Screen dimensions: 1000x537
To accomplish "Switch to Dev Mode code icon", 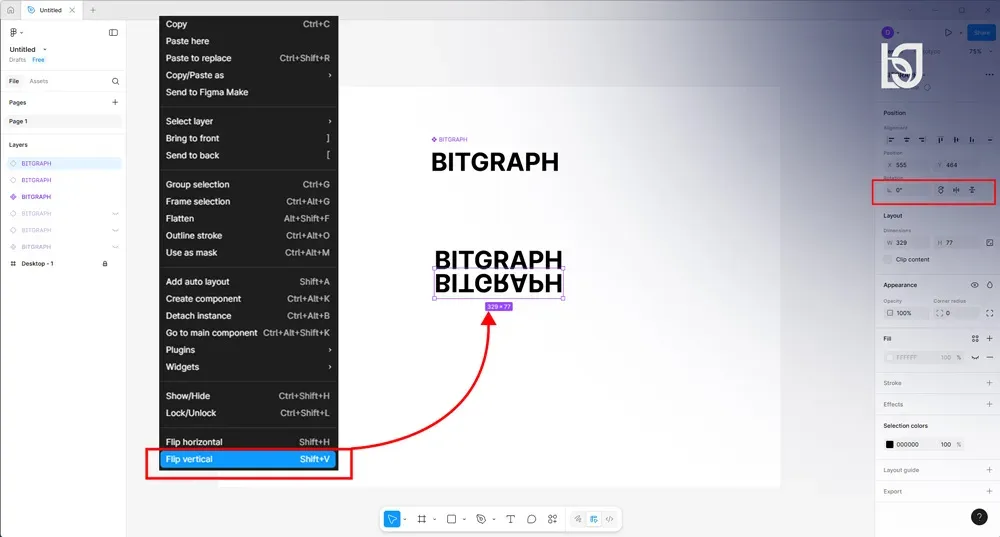I will click(610, 519).
